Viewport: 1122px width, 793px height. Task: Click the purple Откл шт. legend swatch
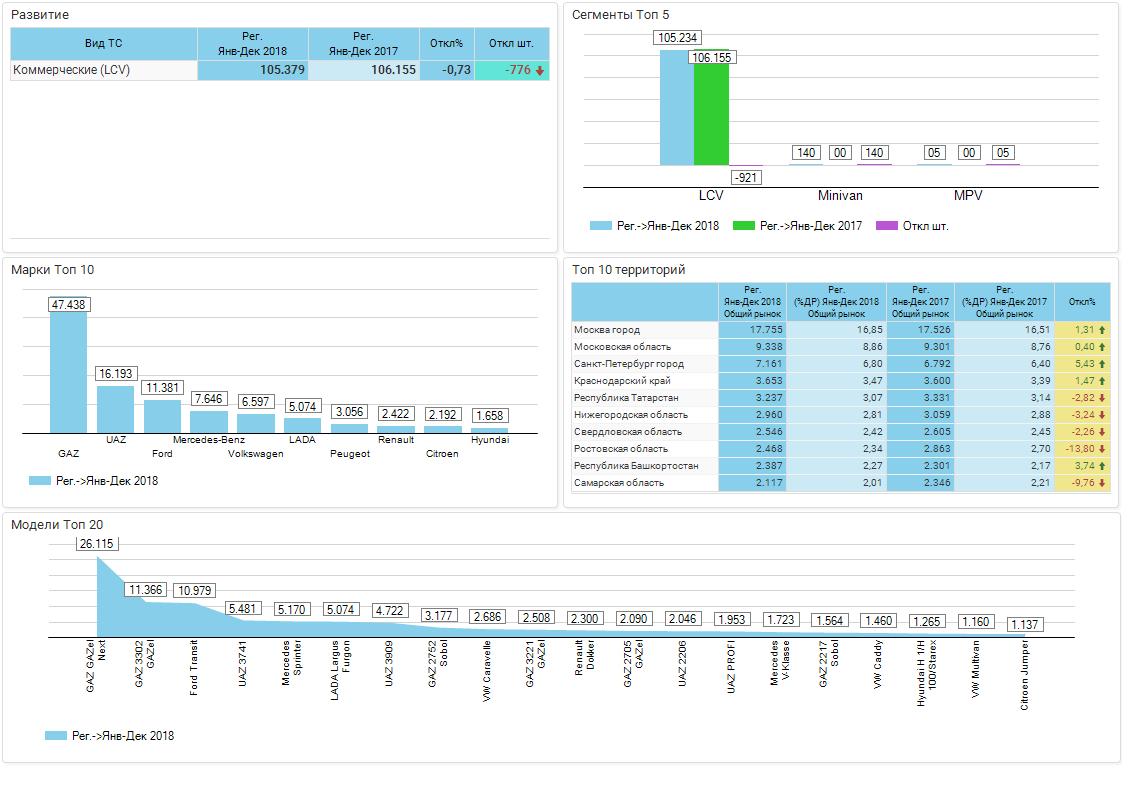[886, 226]
